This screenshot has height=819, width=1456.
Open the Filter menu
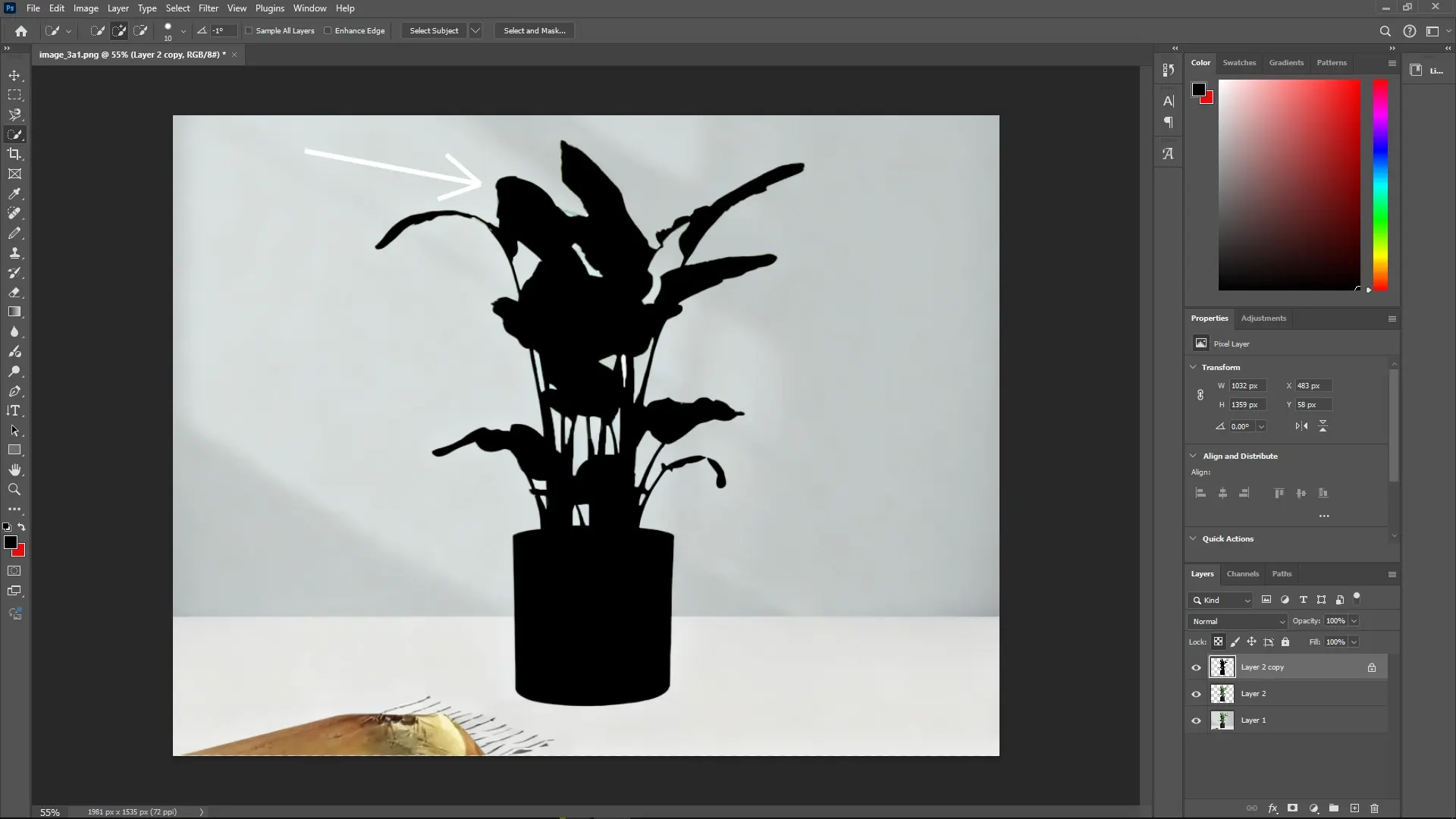point(209,8)
